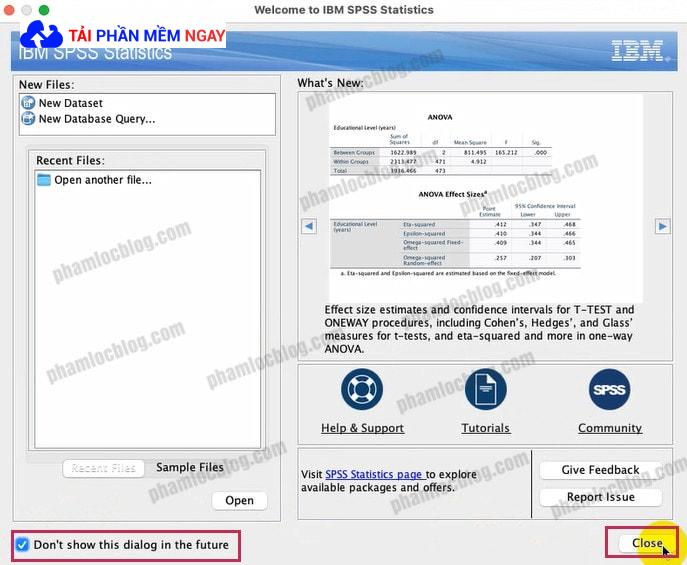Follow the Community link text
The width and height of the screenshot is (687, 565).
coord(610,428)
